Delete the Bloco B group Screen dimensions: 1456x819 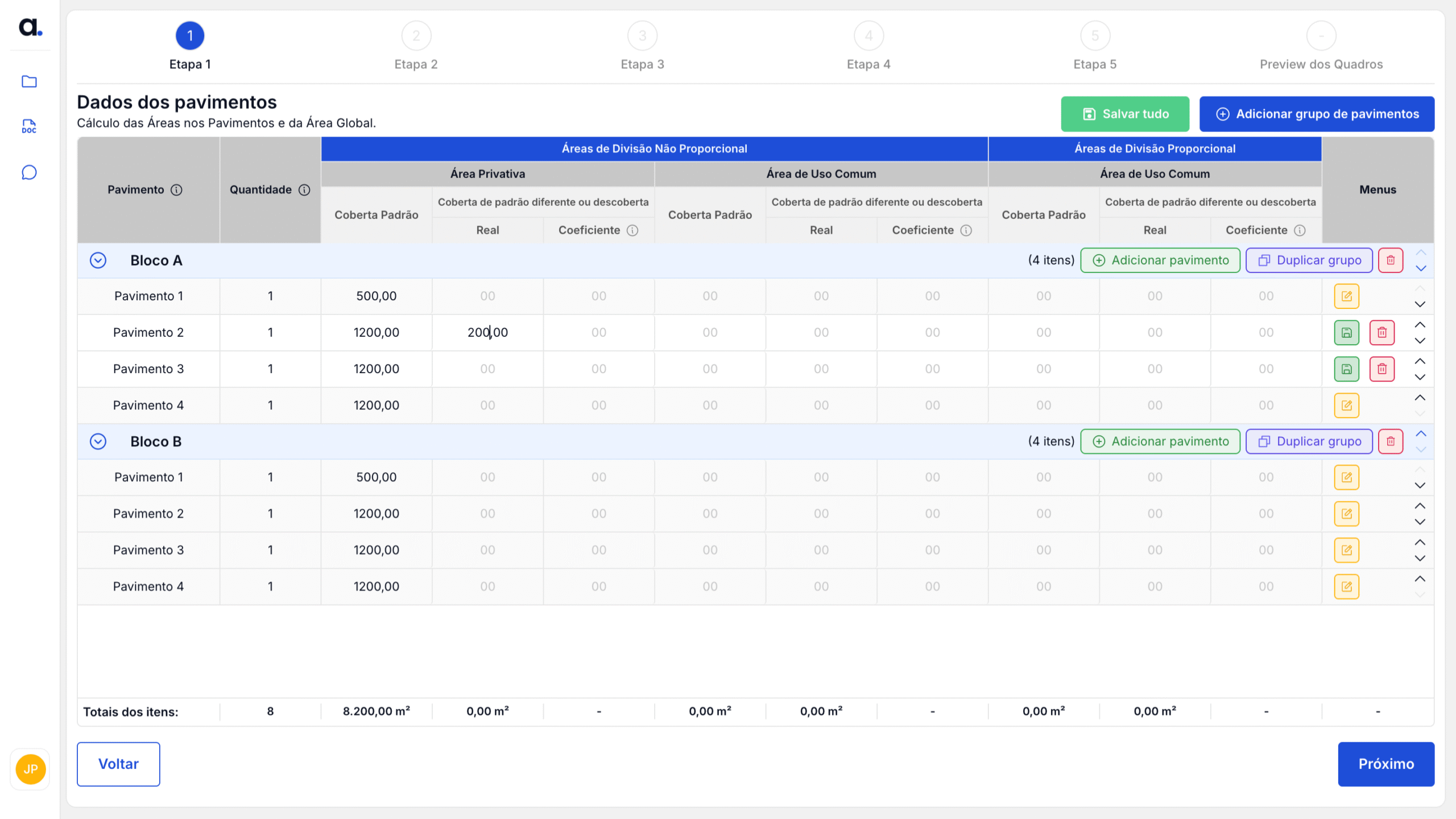[x=1391, y=441]
